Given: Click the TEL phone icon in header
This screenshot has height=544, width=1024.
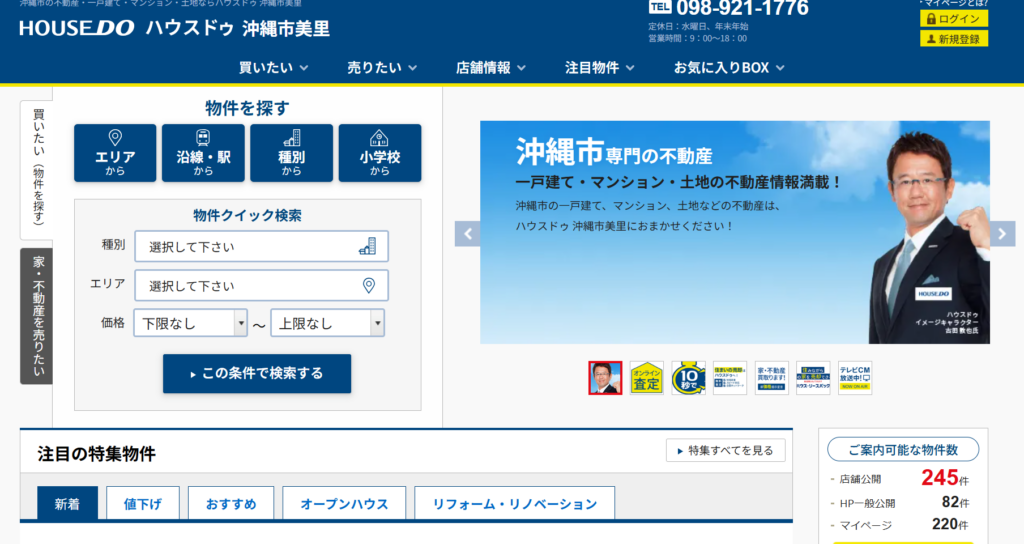Looking at the screenshot, I should click(x=660, y=7).
